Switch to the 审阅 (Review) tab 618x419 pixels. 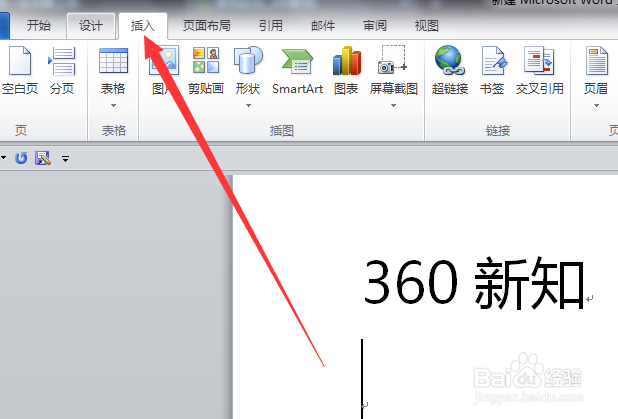(375, 26)
